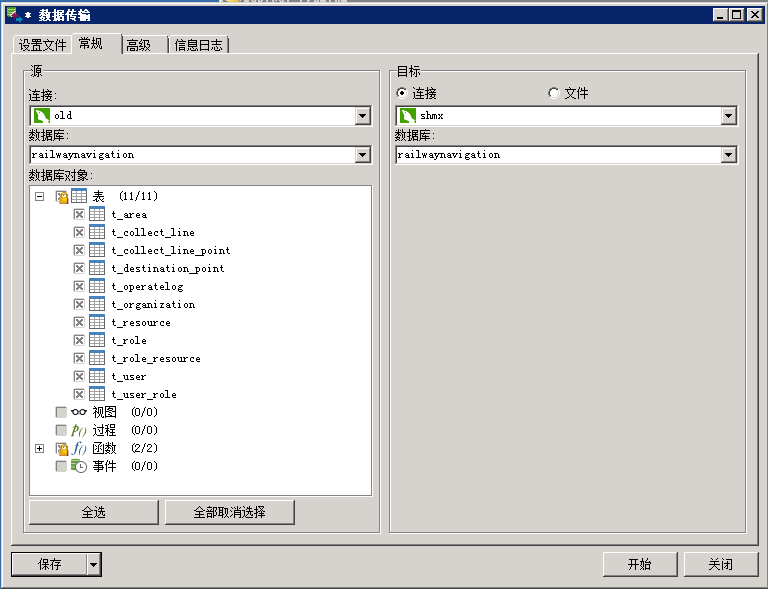Switch to the 信息日志 tab
The height and width of the screenshot is (589, 768).
click(x=198, y=45)
